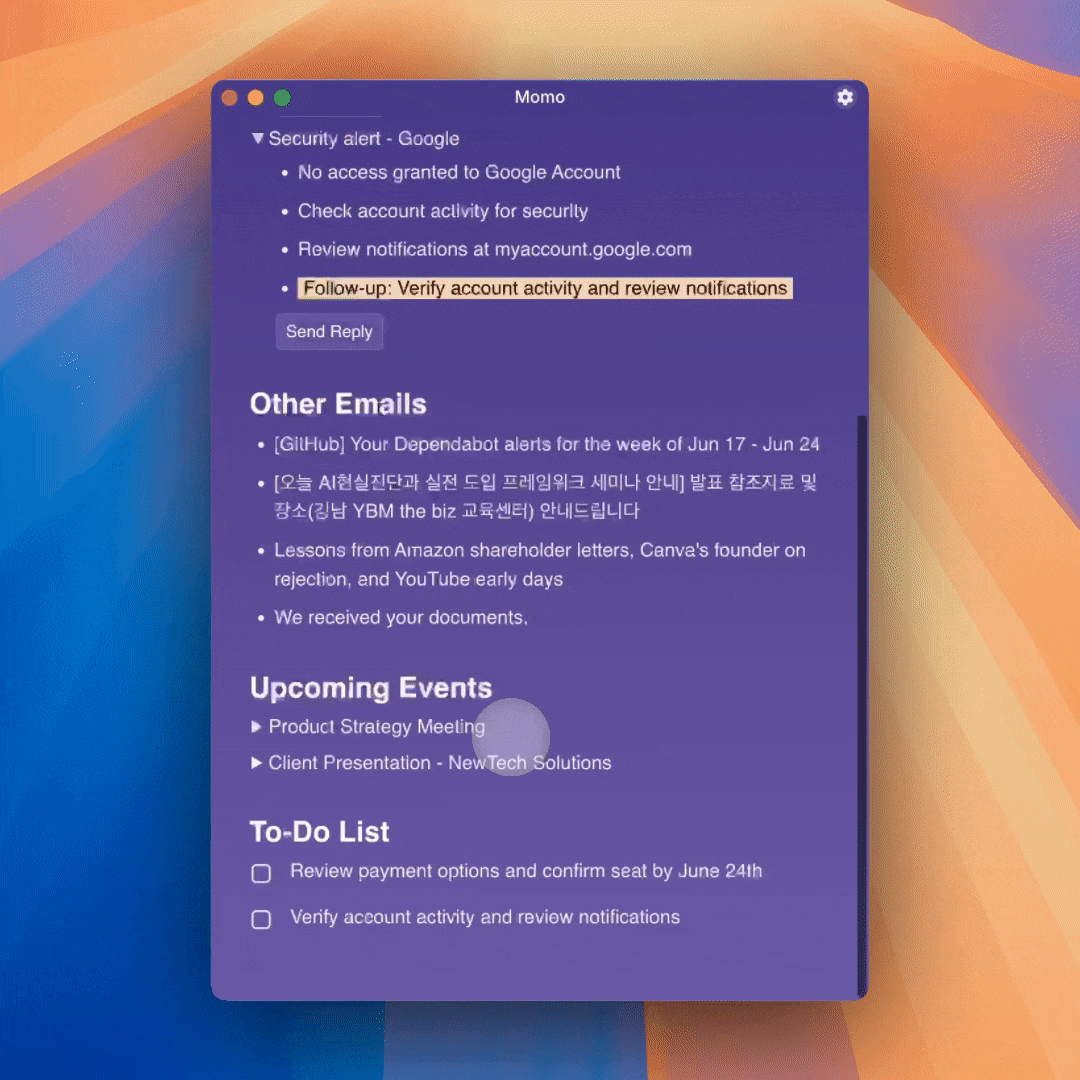
Task: Click the To-Do List heading
Action: (320, 832)
